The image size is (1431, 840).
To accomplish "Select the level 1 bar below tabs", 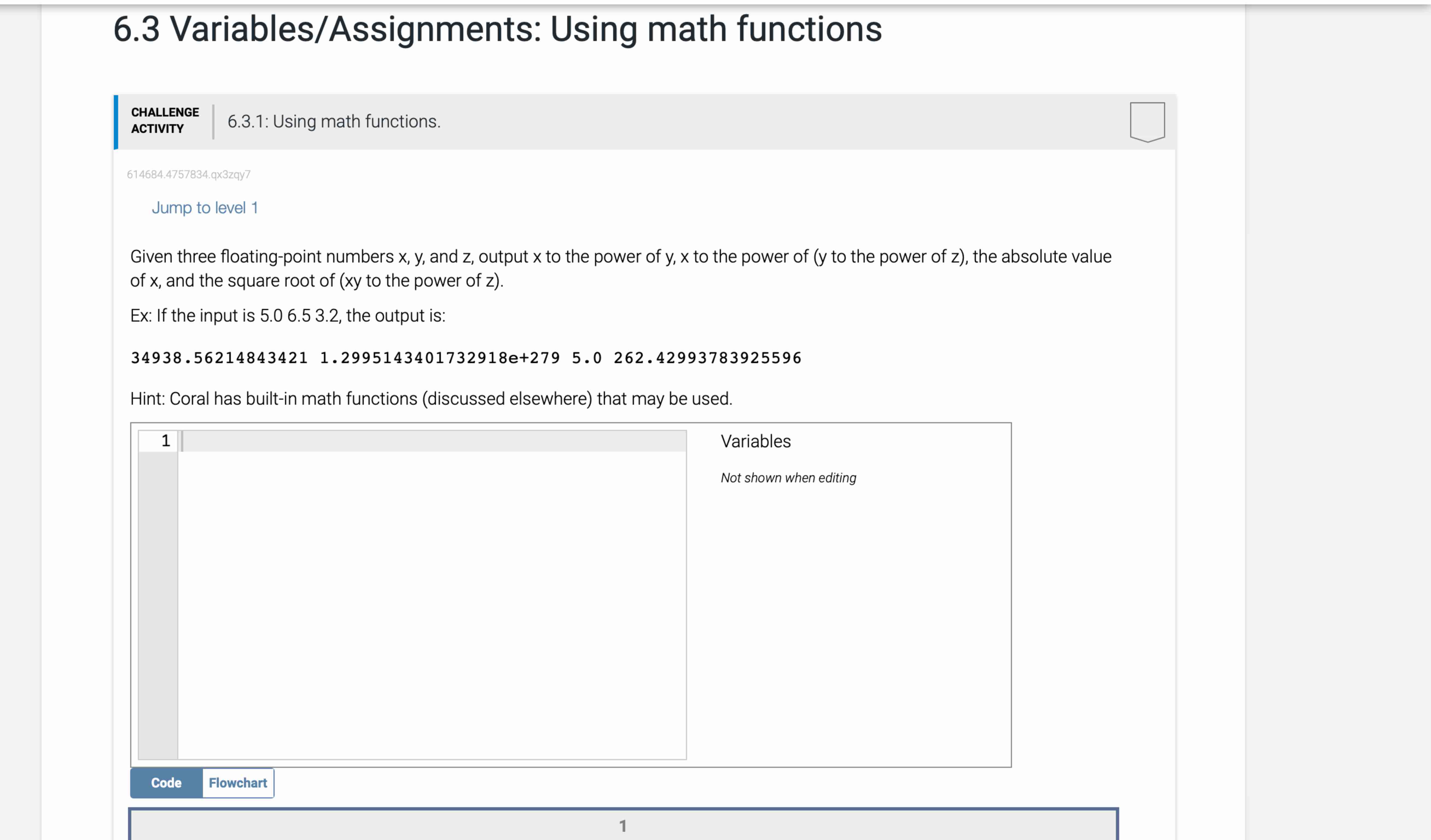I will point(623,825).
